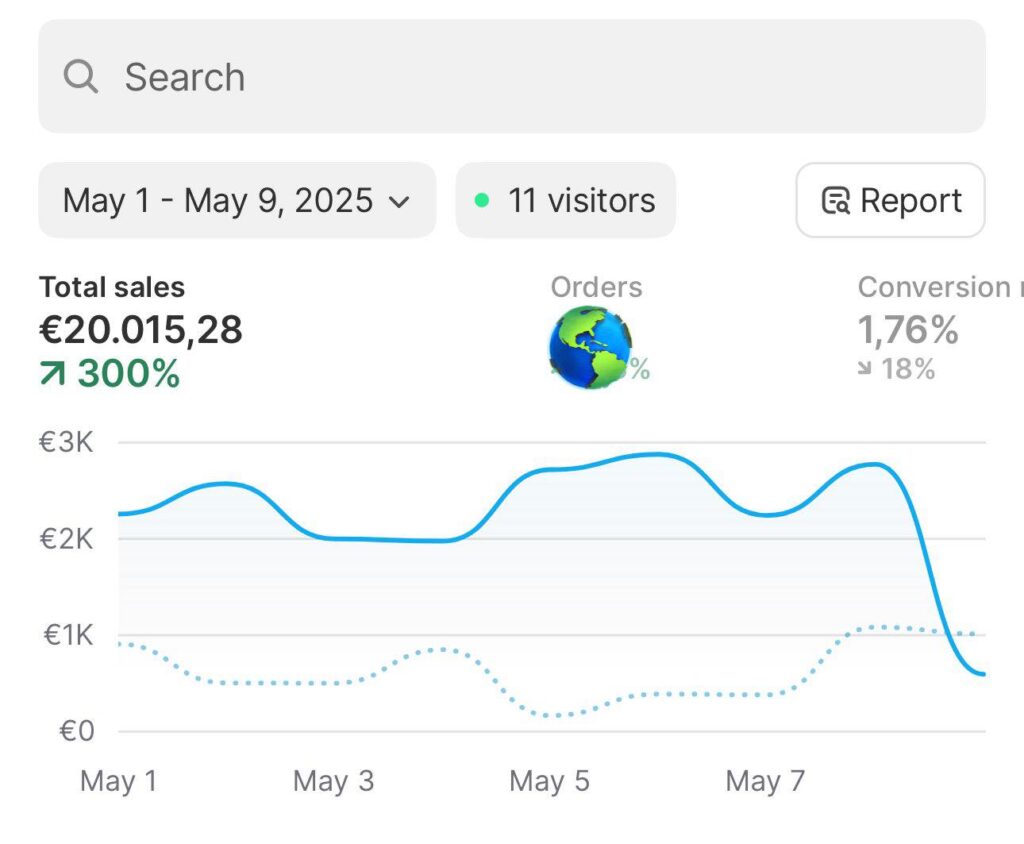Click the globe emoji over Orders

590,347
